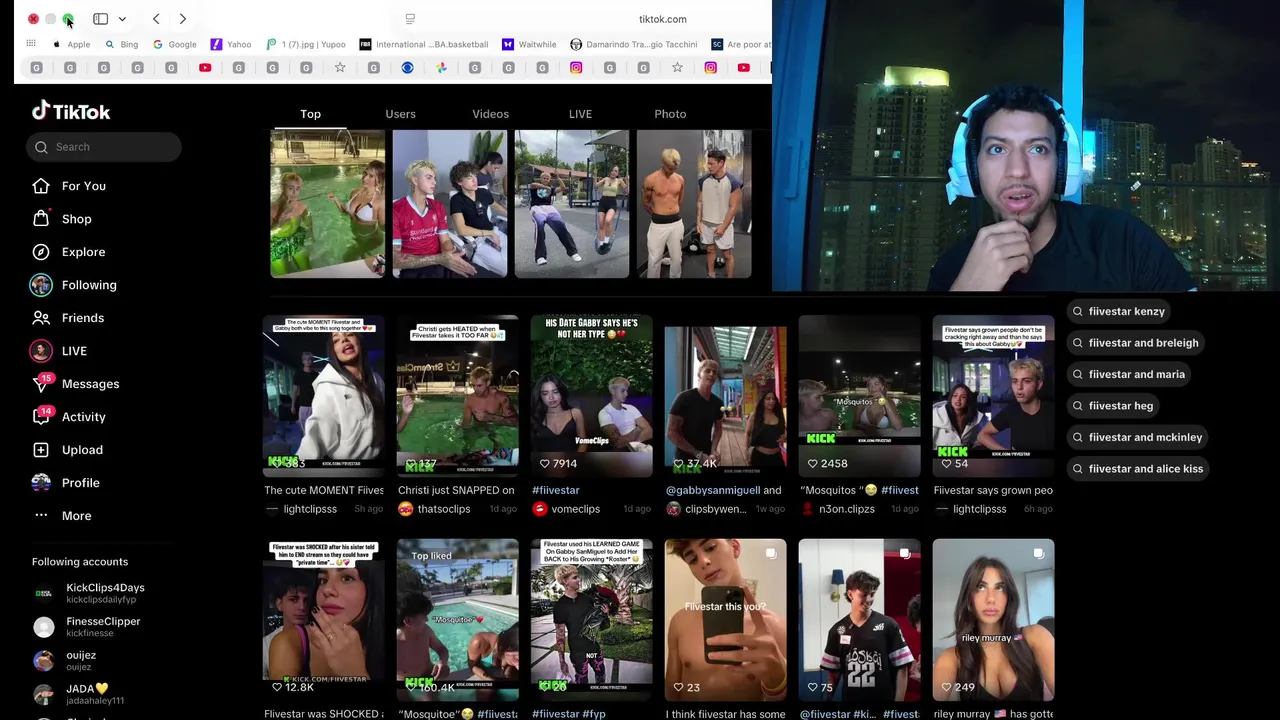1280x720 pixels.
Task: Switch to the LIVE results tab
Action: point(580,114)
